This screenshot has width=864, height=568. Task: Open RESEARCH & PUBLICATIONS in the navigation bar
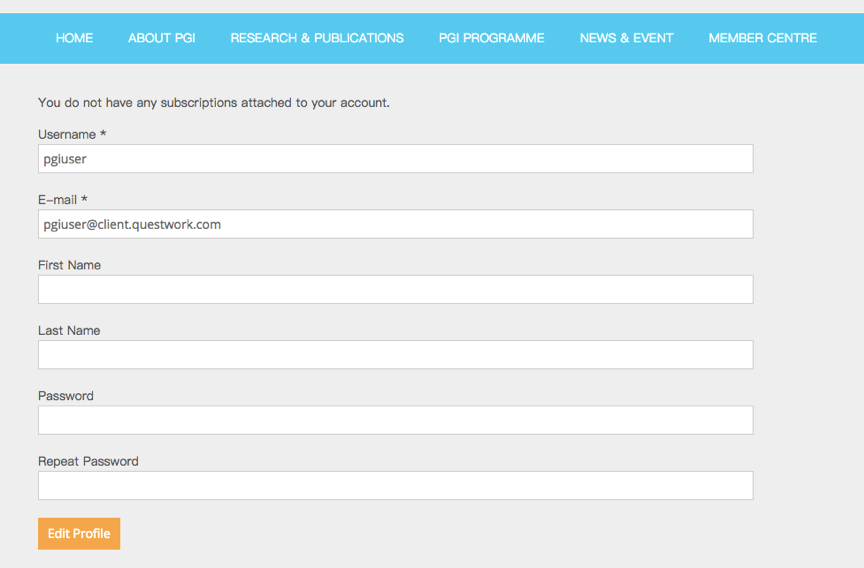pyautogui.click(x=317, y=38)
